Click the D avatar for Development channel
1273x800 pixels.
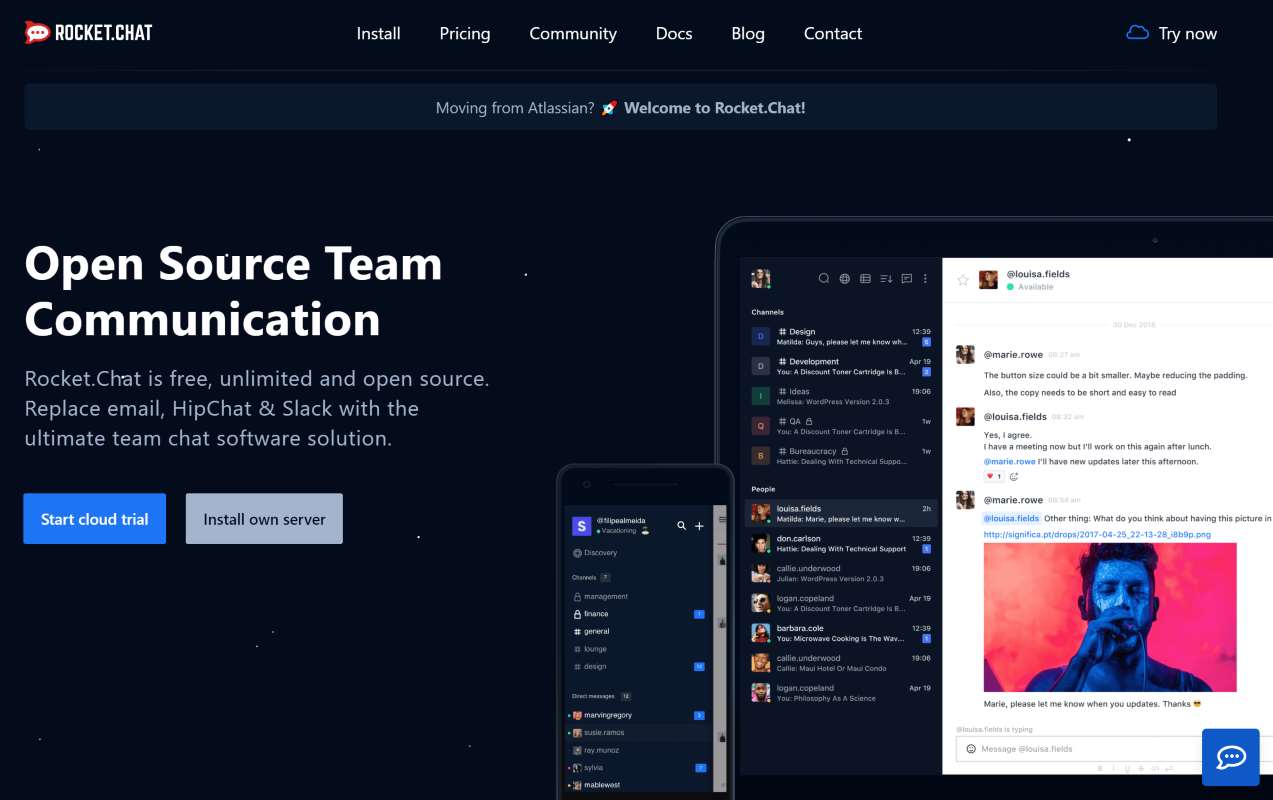coord(761,366)
